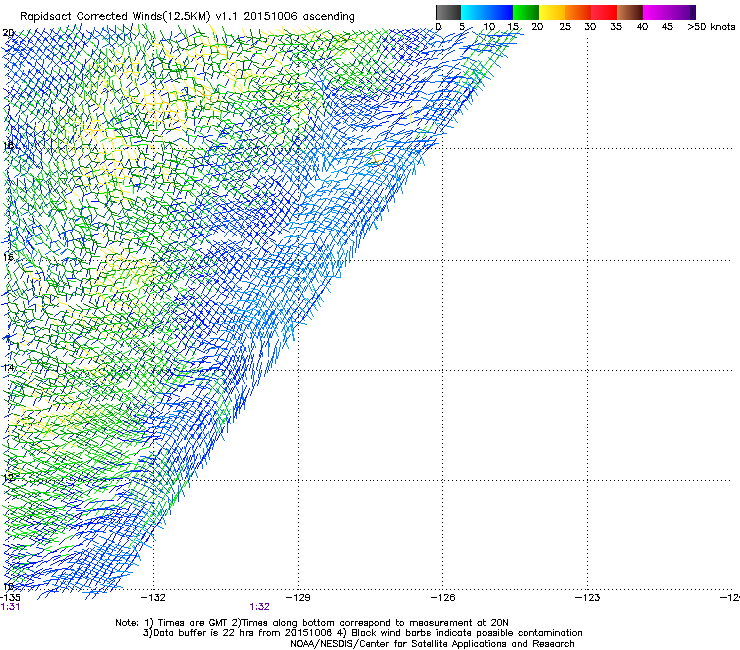Click the -129 longitude axis label

click(x=298, y=598)
